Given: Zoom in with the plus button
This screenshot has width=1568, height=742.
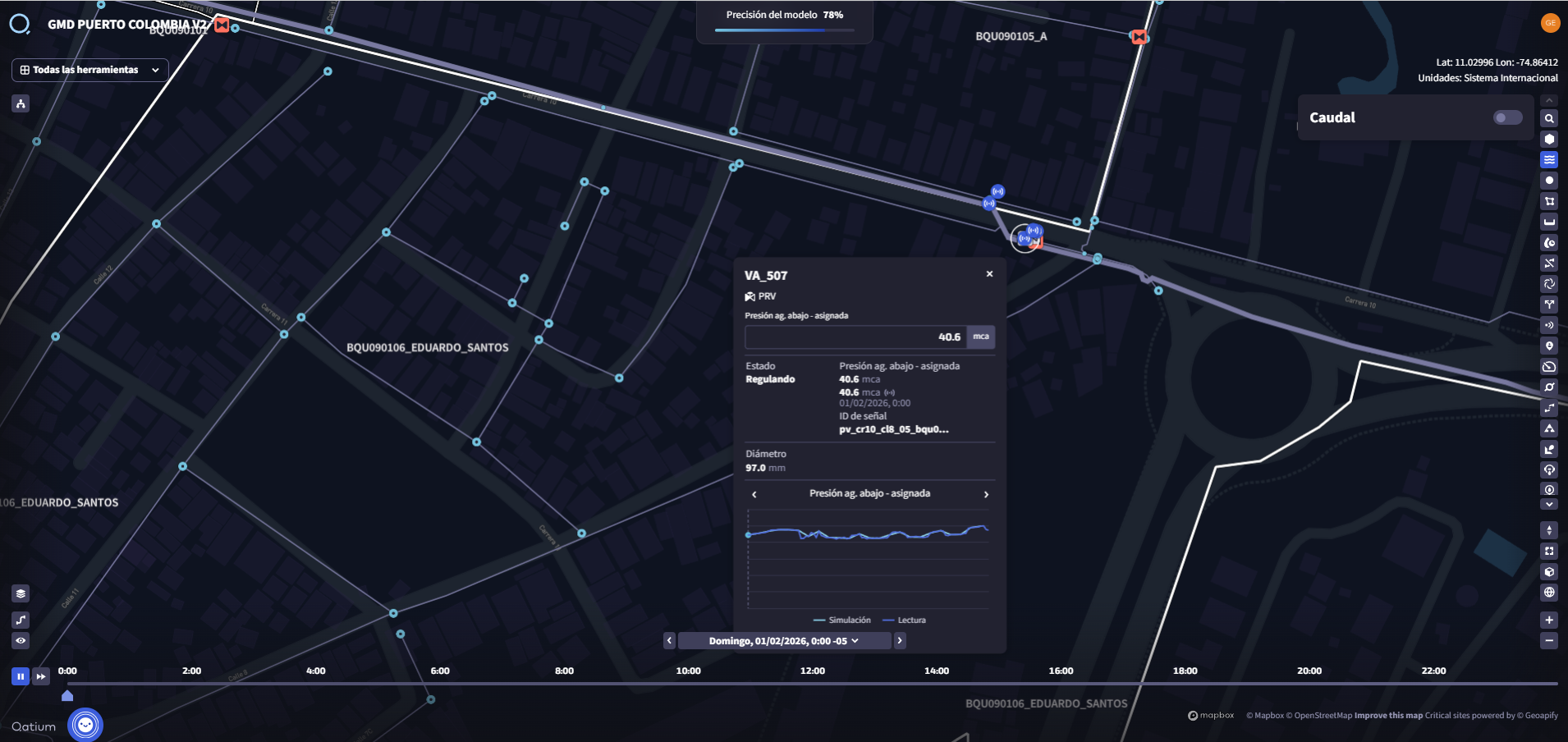Looking at the screenshot, I should 1549,621.
